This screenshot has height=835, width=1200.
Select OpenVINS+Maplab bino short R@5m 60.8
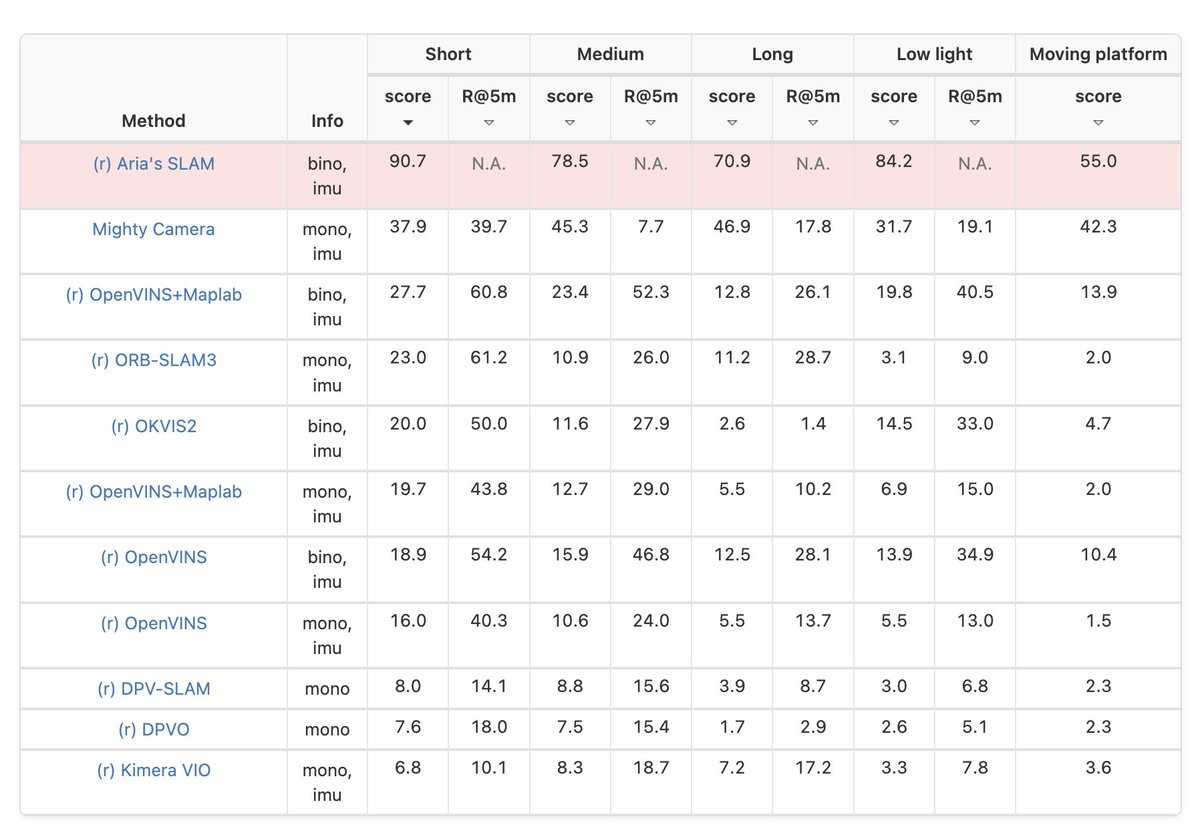pyautogui.click(x=489, y=293)
